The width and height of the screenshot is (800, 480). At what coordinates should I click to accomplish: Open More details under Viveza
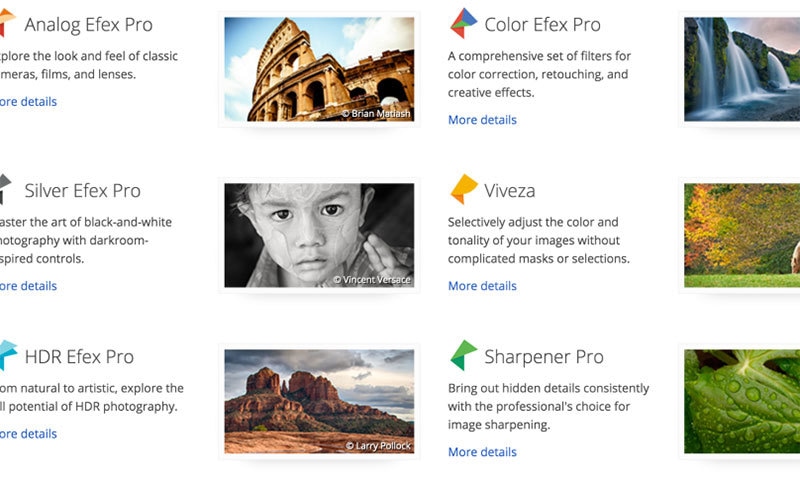point(482,286)
